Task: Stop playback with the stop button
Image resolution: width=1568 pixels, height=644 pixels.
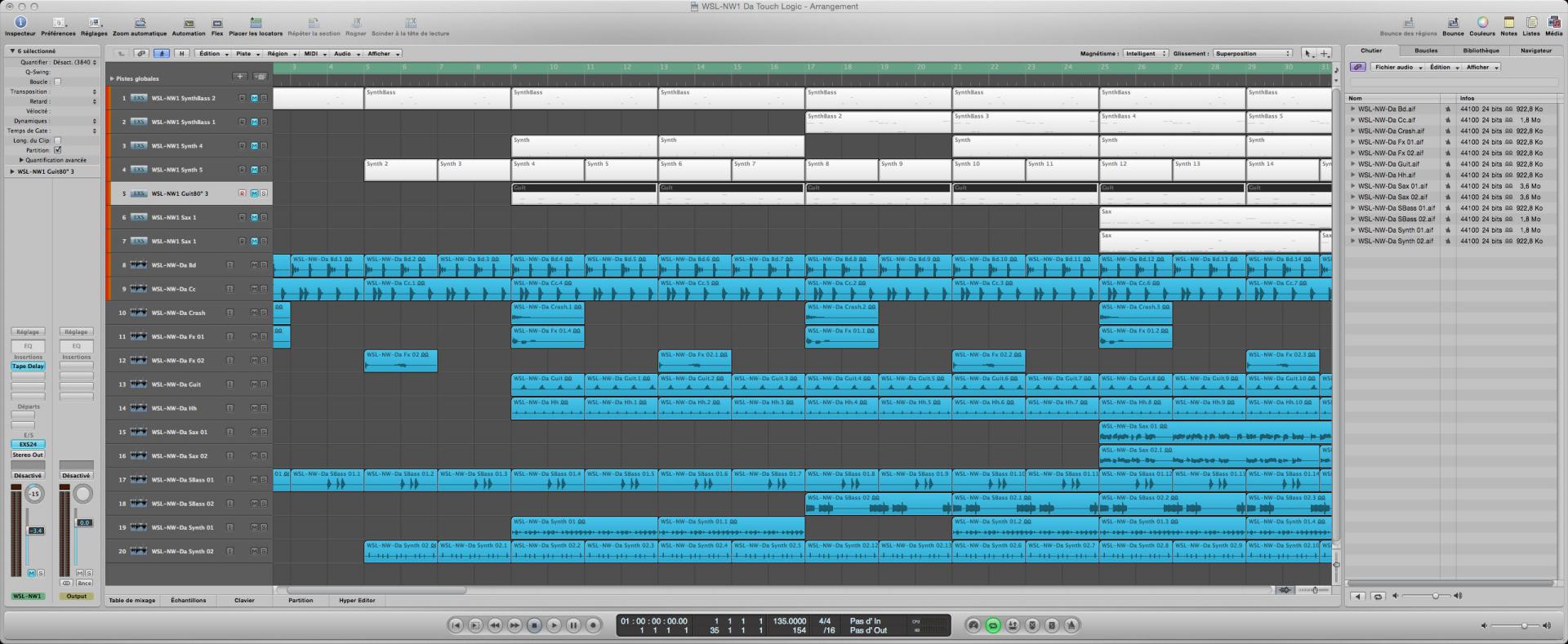Action: pos(534,625)
